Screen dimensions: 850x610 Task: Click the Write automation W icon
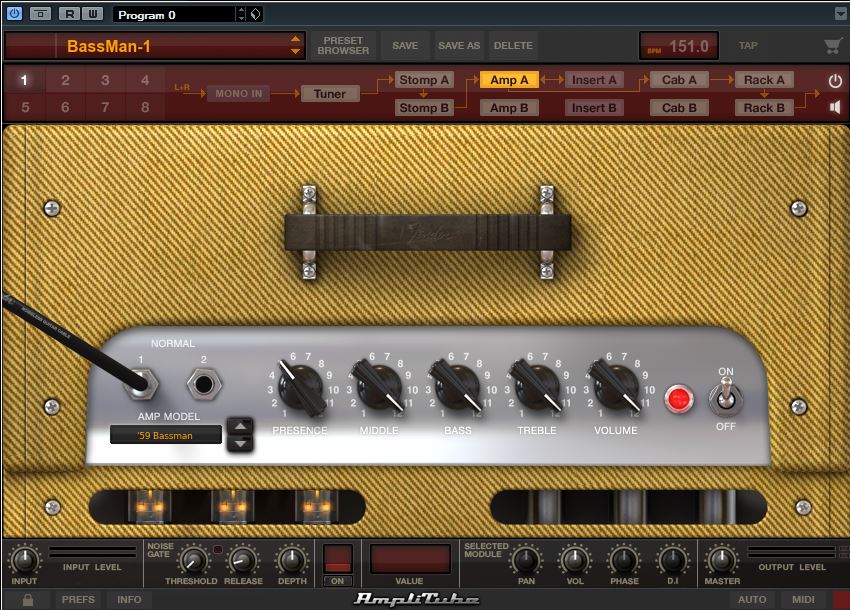[92, 14]
